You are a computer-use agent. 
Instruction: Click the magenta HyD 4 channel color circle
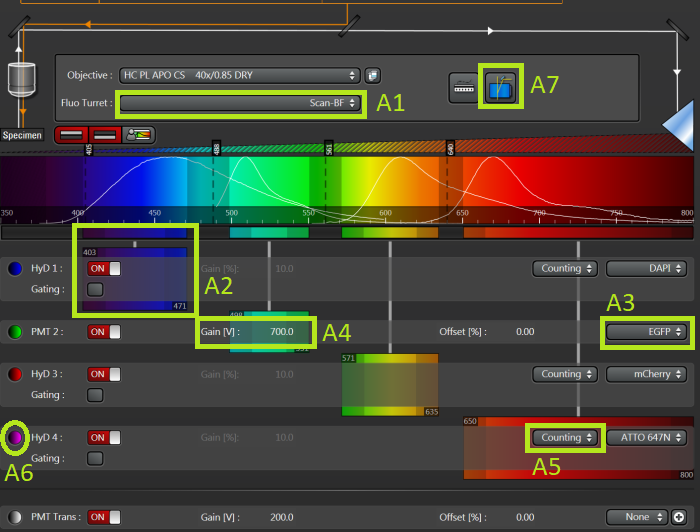[15, 438]
